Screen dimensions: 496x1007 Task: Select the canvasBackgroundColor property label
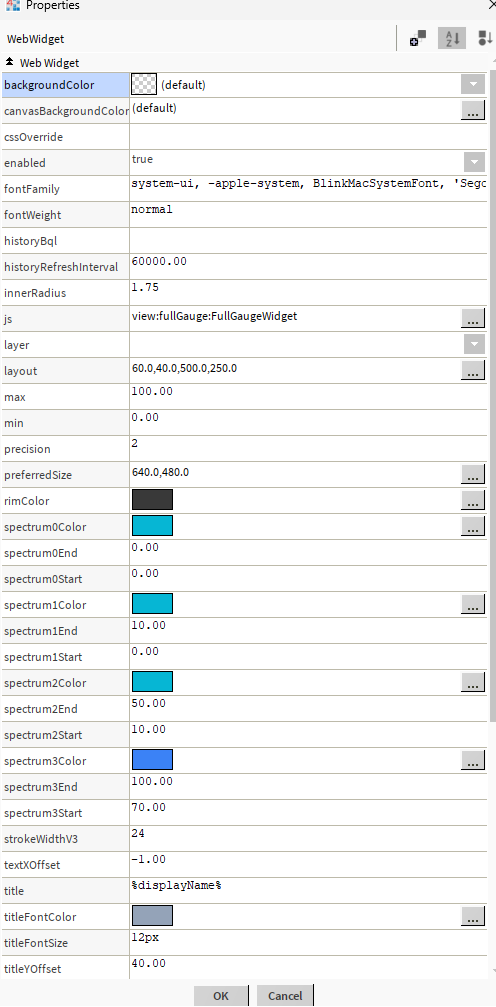click(66, 111)
